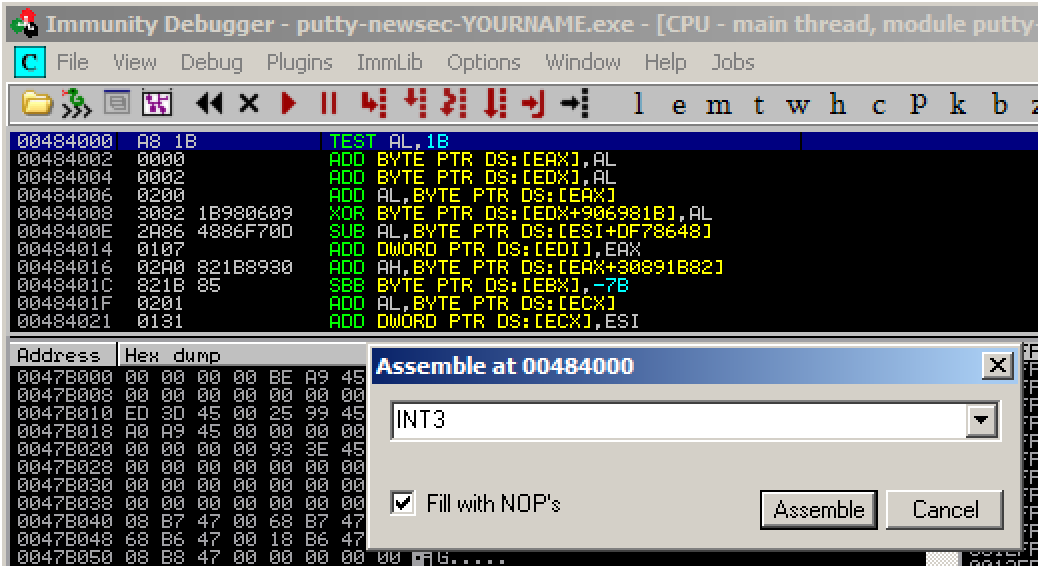Open Log window with 'l' button
This screenshot has width=1038, height=566.
tap(638, 104)
